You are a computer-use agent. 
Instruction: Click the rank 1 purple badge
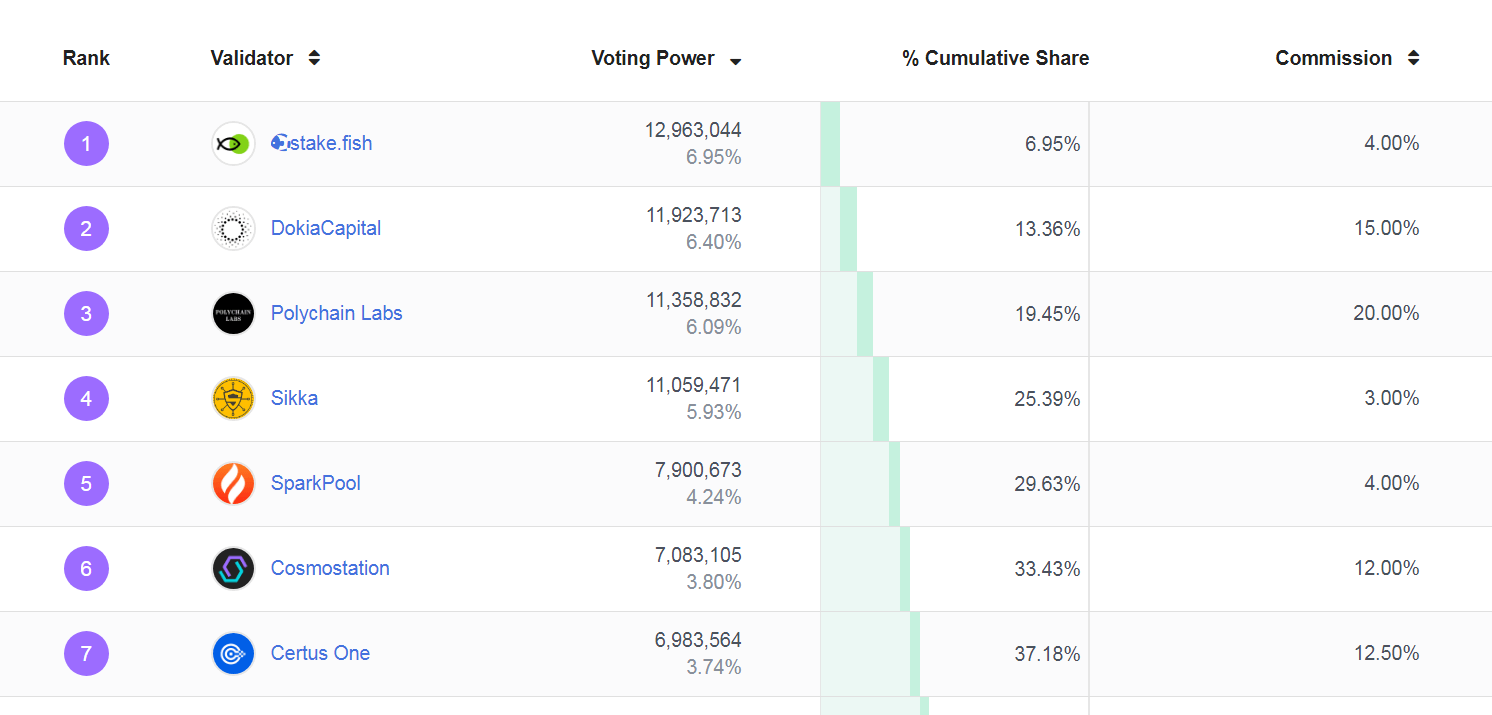tap(86, 144)
